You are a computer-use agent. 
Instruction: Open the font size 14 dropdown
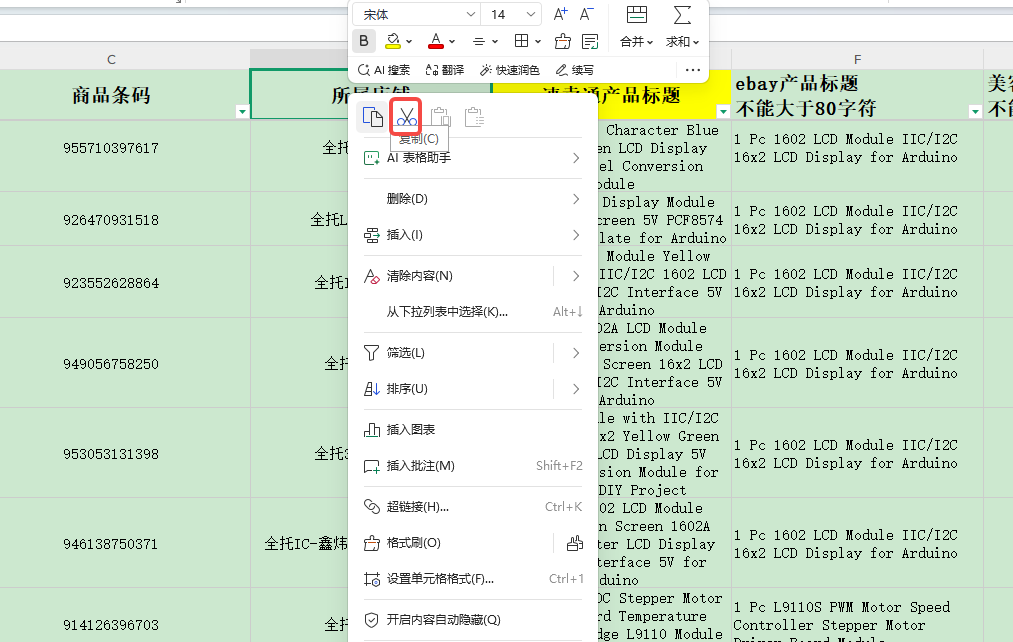coord(530,14)
